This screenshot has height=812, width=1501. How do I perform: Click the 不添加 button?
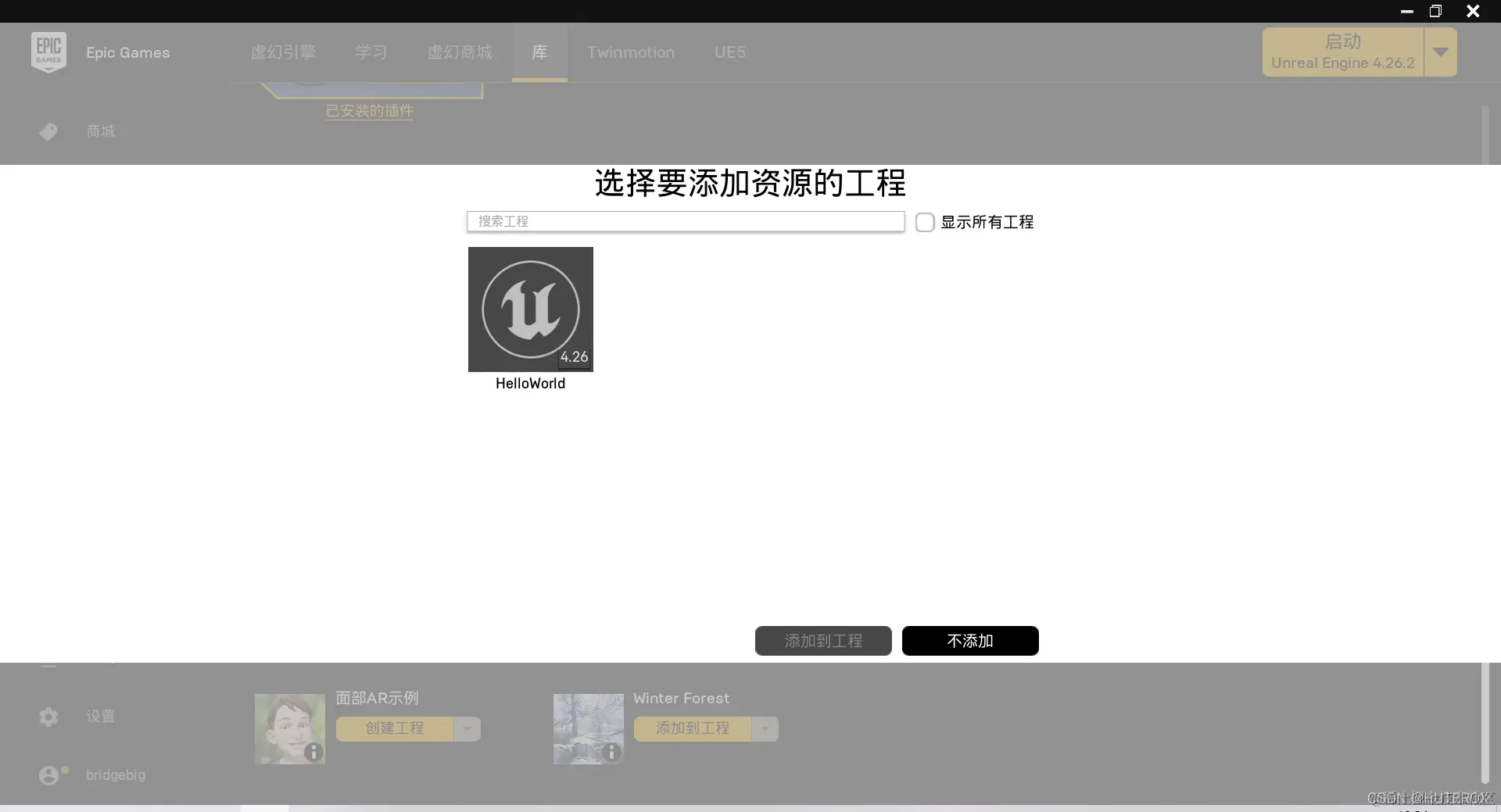click(x=969, y=641)
